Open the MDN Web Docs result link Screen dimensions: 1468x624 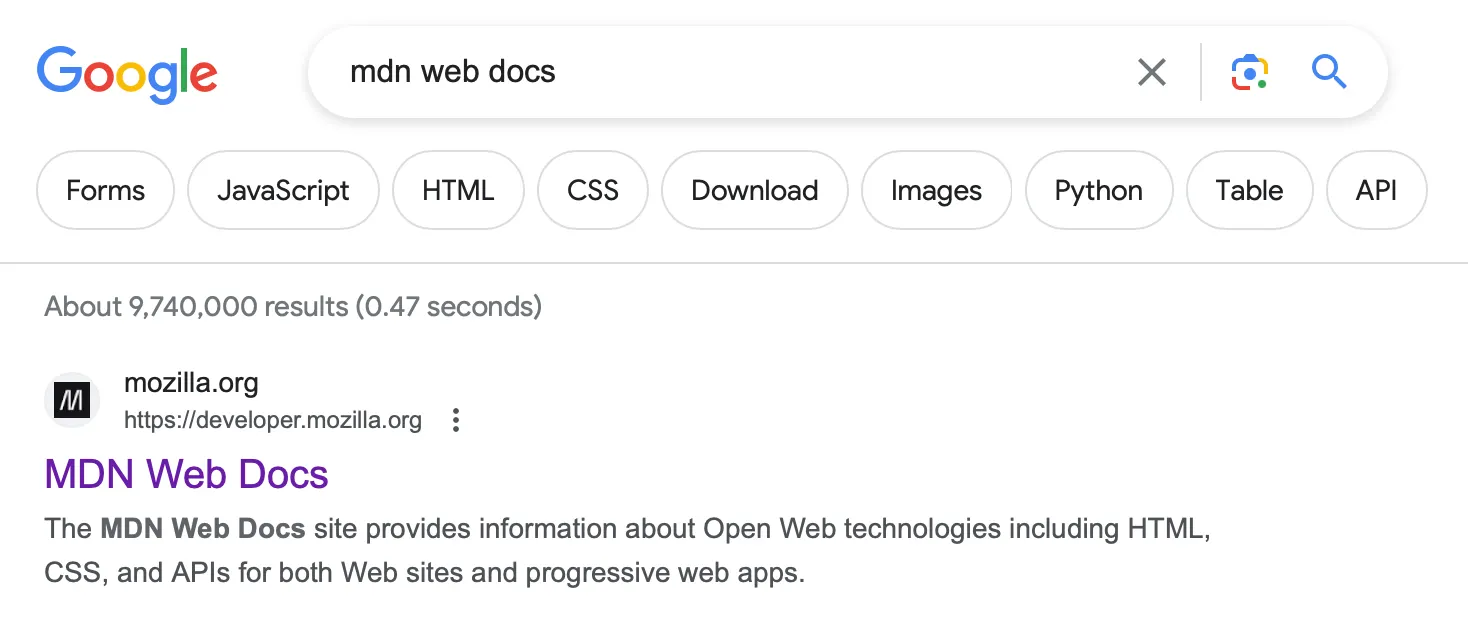187,474
